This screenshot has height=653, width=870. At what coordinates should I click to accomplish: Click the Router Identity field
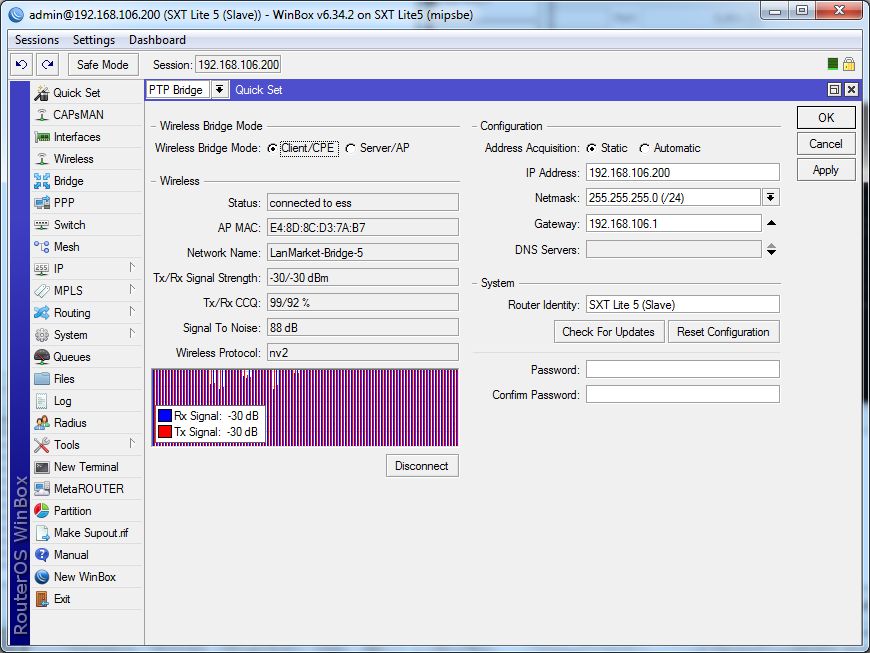coord(682,305)
